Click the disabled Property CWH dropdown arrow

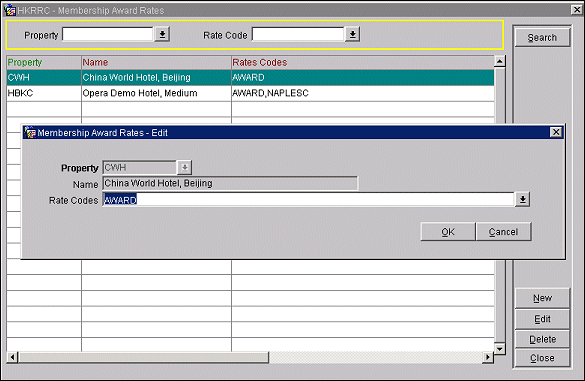tap(184, 168)
